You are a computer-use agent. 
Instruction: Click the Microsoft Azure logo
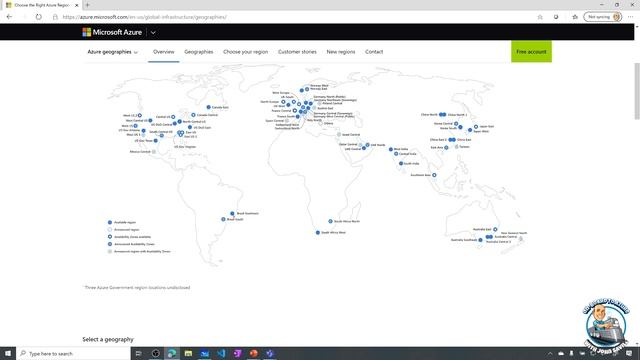coord(112,32)
